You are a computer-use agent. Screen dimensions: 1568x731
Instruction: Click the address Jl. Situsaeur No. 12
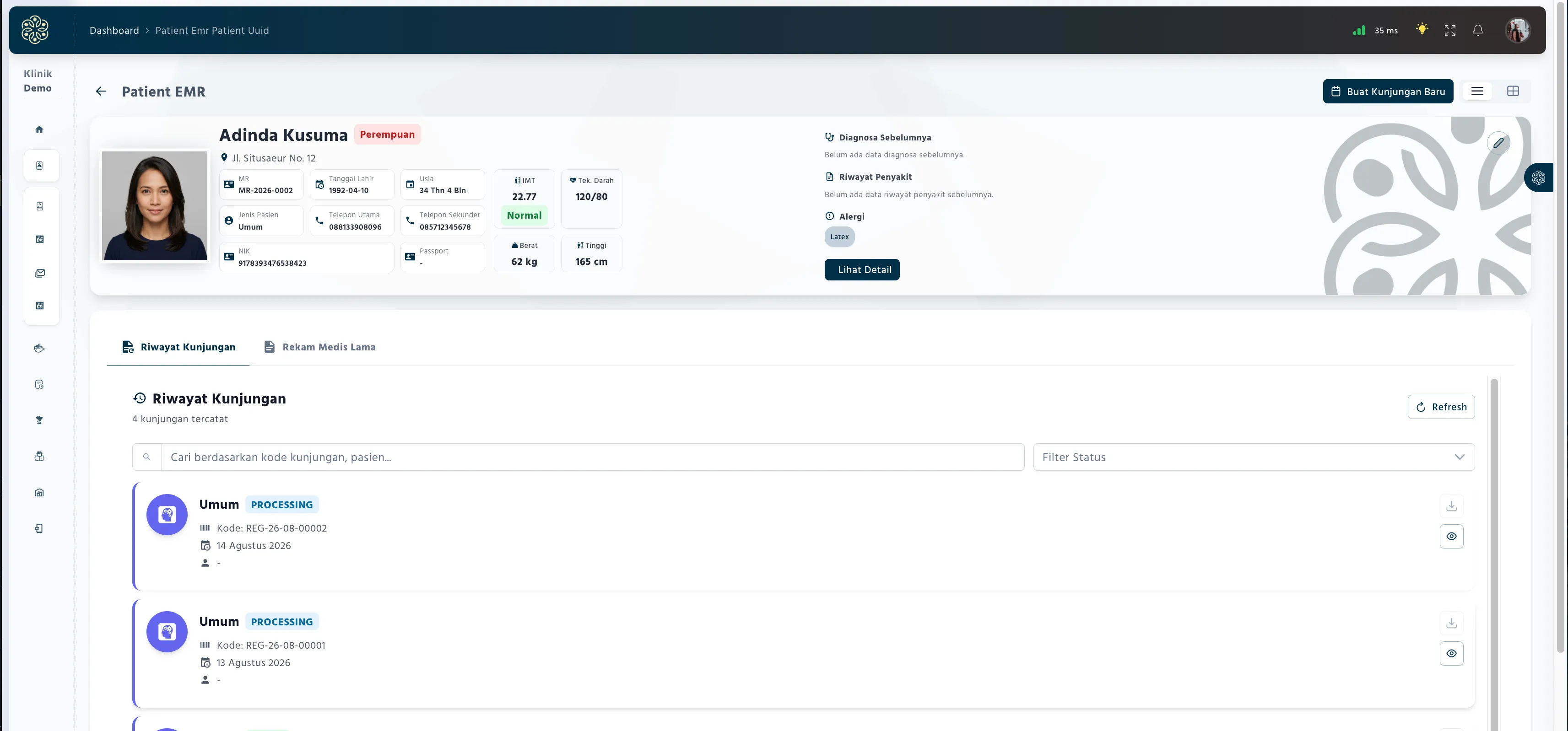(x=273, y=158)
